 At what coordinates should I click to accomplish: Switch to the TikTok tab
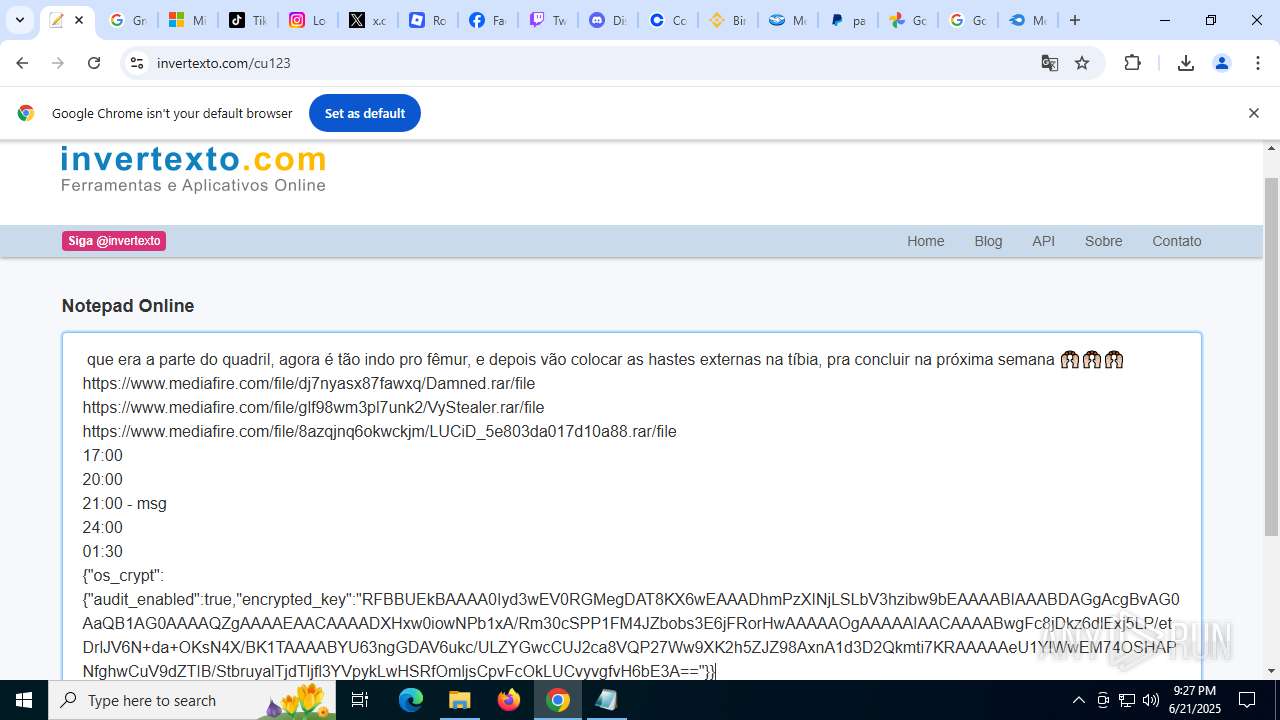point(247,20)
